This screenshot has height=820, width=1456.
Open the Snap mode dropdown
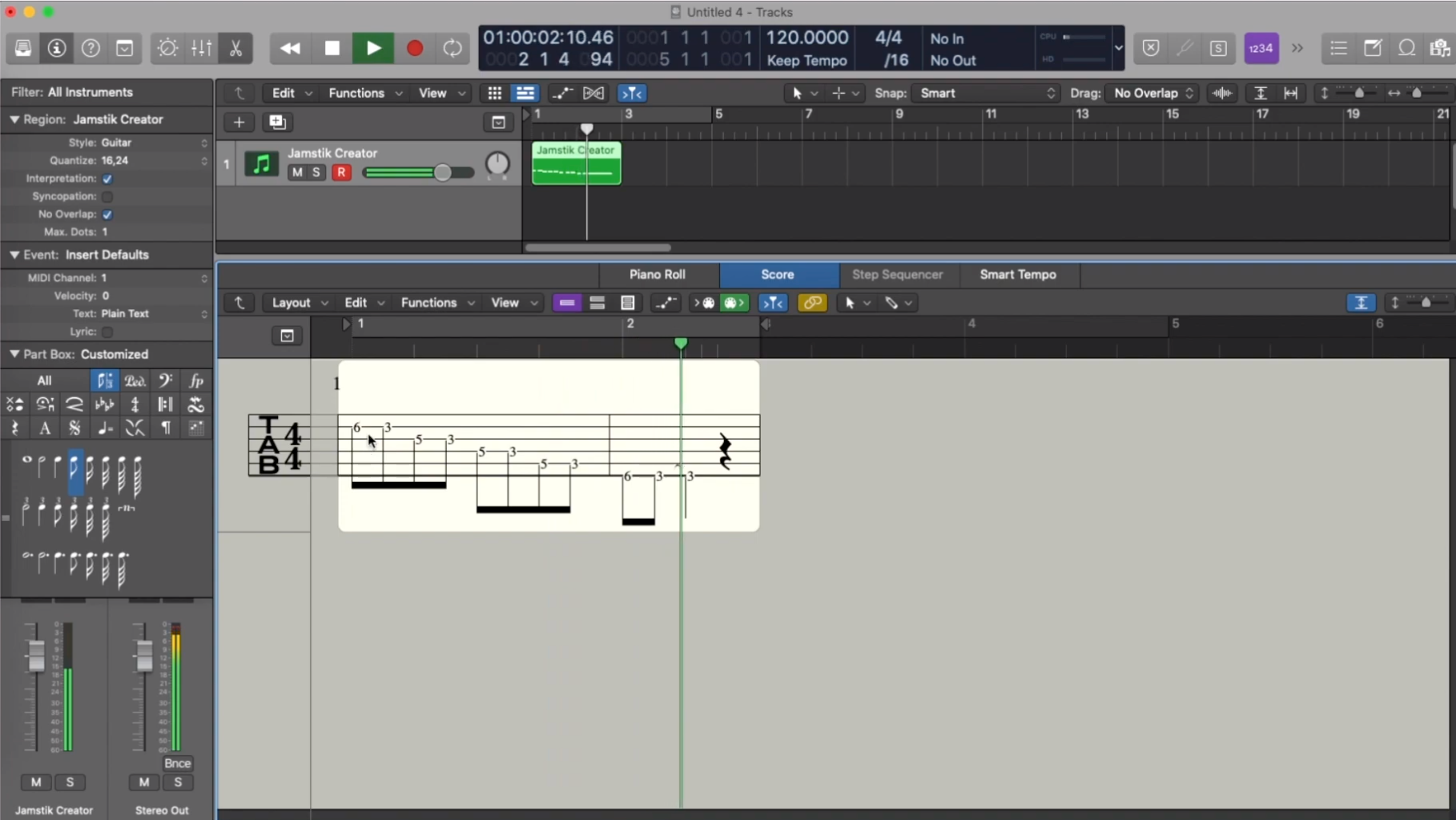[x=987, y=93]
